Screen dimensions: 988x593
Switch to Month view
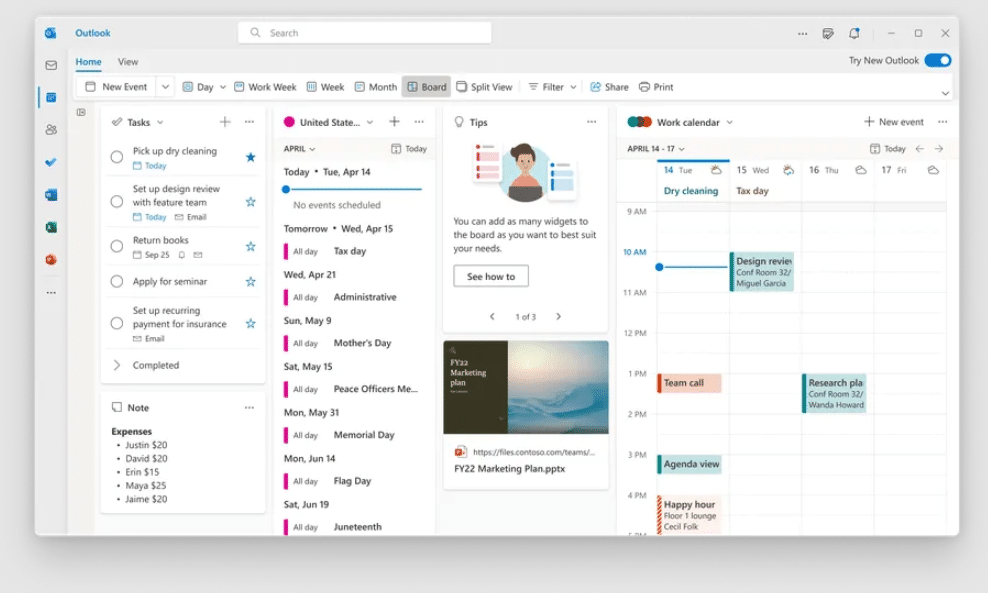pos(376,87)
